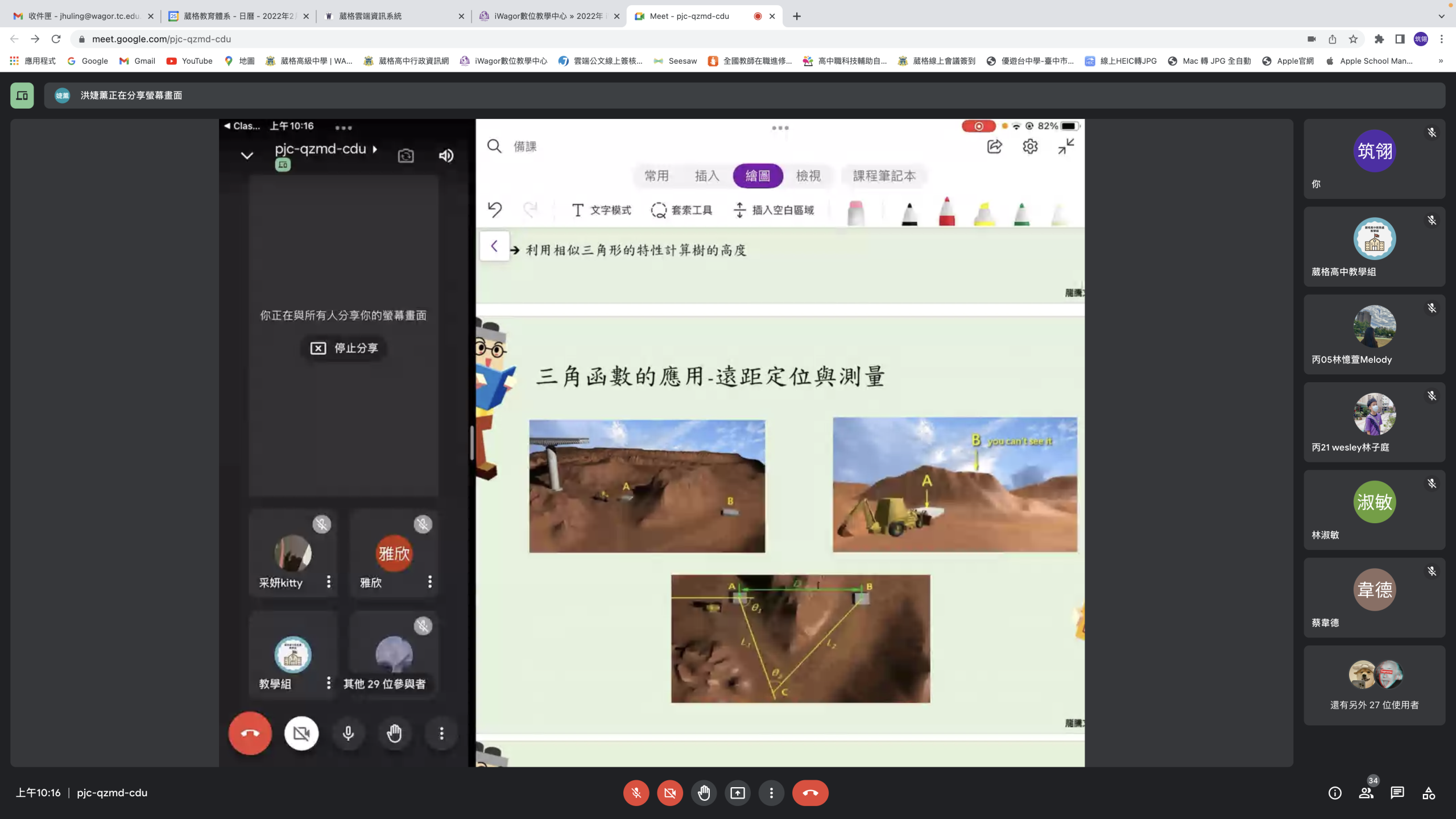The image size is (1456, 819).
Task: Show the participants people panel
Action: [x=1366, y=793]
